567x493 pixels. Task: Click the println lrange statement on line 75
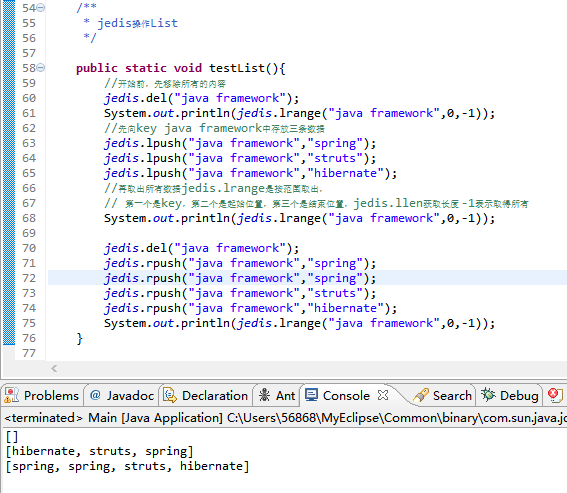pos(299,323)
